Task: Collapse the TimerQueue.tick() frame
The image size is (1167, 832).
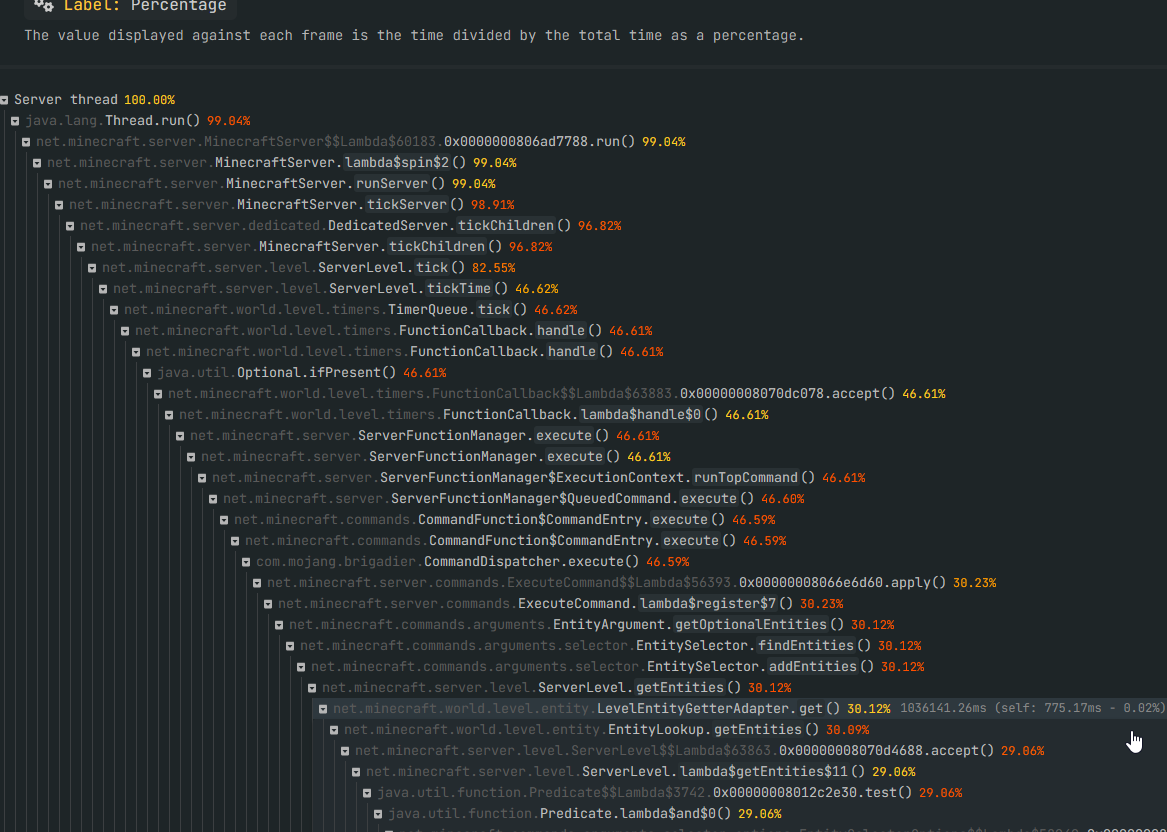Action: [x=114, y=309]
